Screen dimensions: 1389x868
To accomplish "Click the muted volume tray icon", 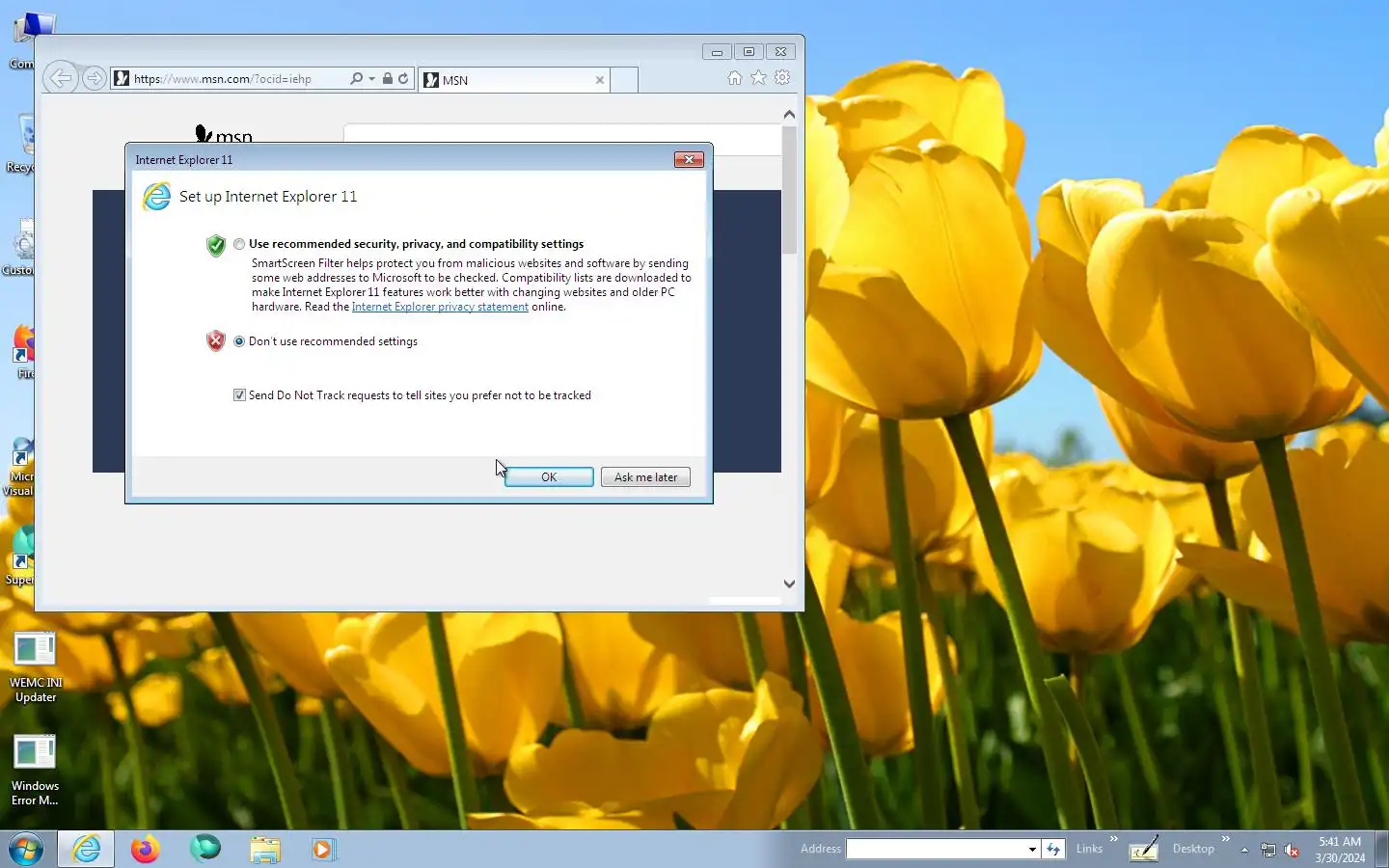I will pyautogui.click(x=1292, y=850).
